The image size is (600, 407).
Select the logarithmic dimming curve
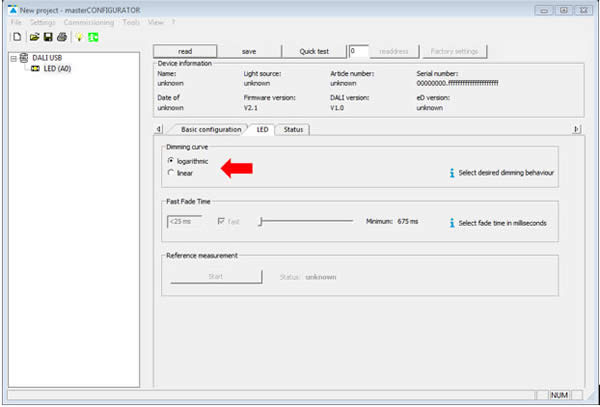click(x=171, y=160)
